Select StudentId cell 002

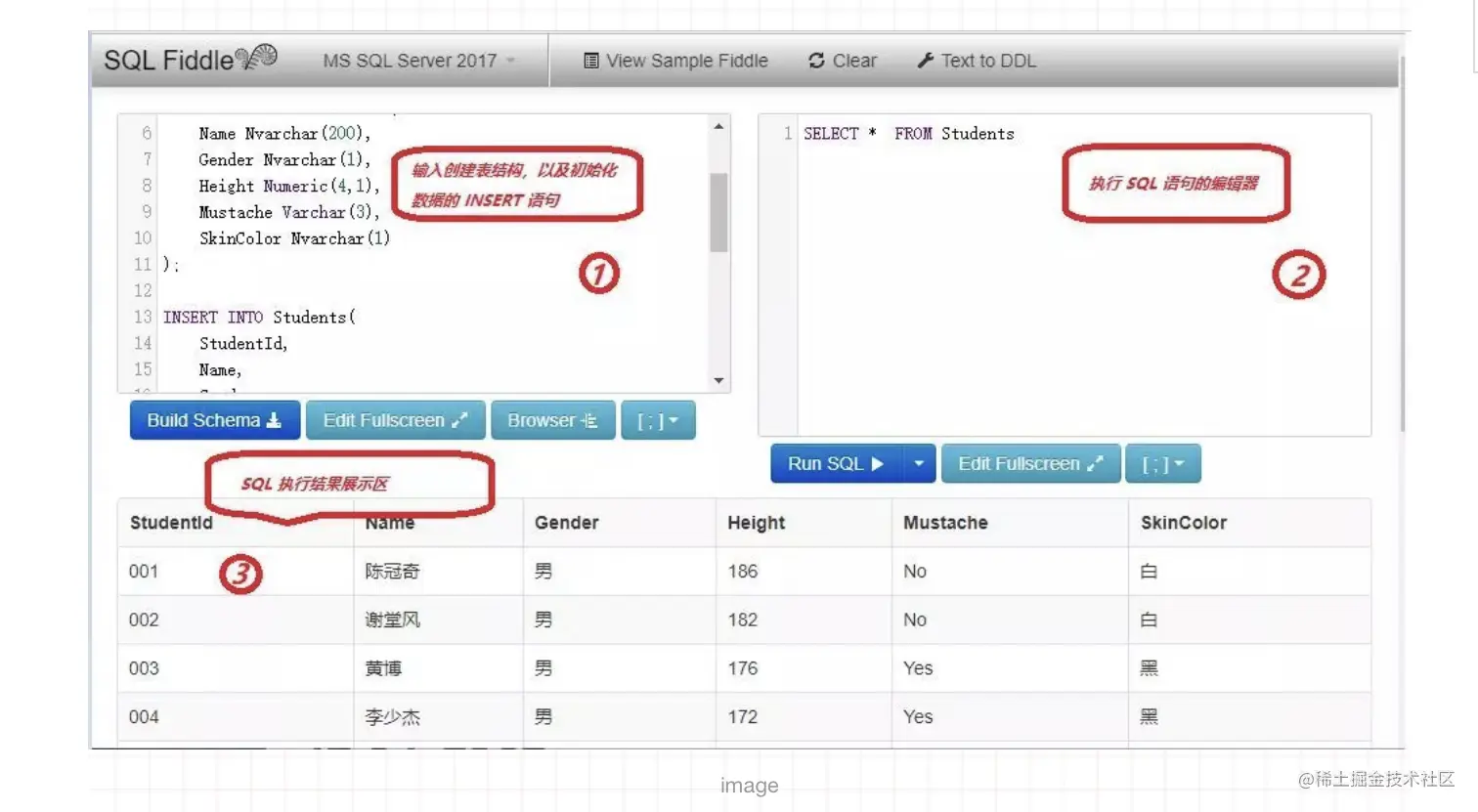pyautogui.click(x=144, y=620)
